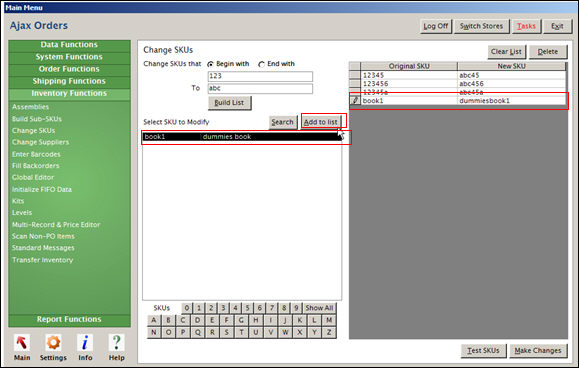Click the To text field containing abc

(260, 88)
